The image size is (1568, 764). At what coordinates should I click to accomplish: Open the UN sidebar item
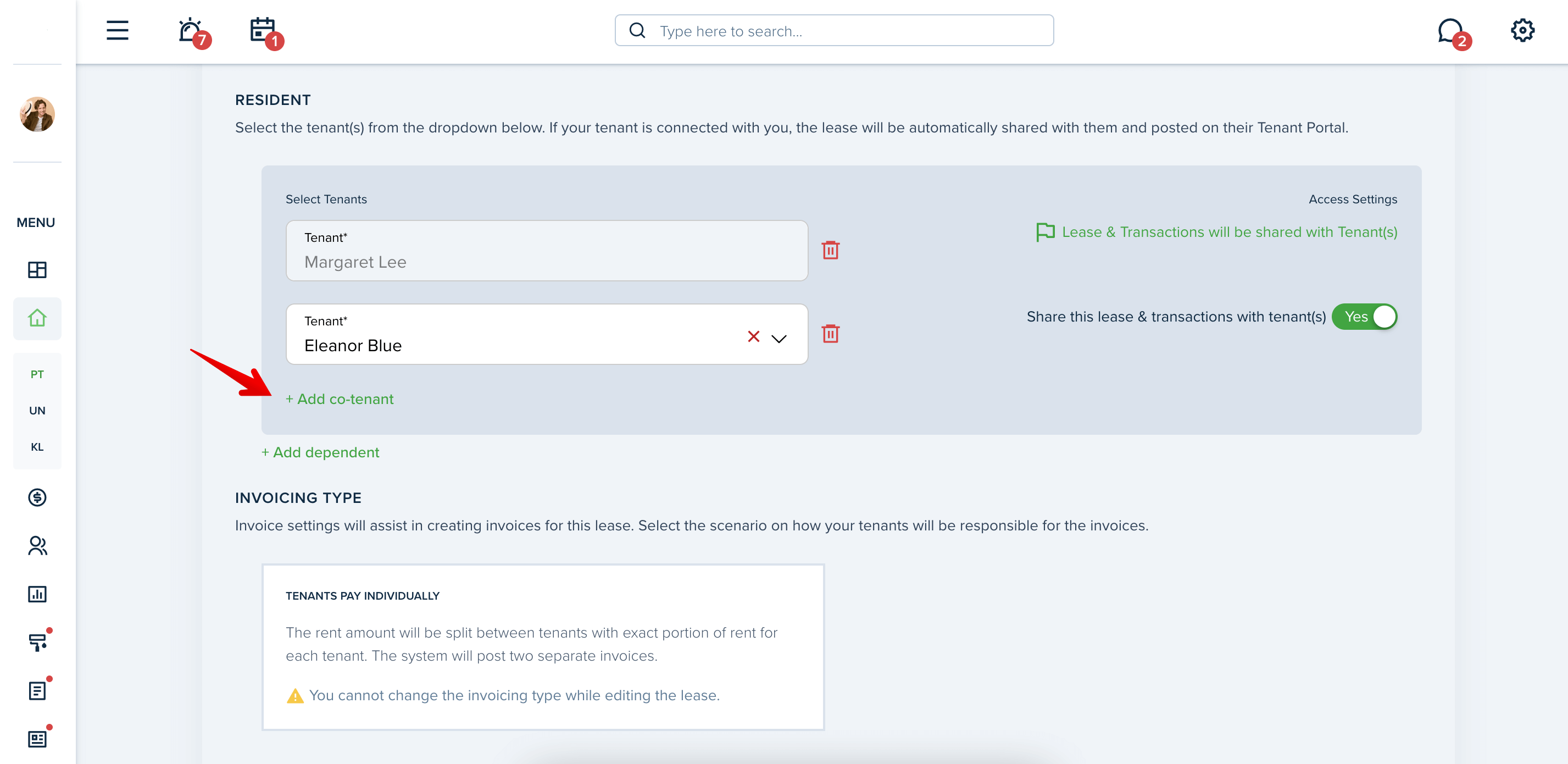pyautogui.click(x=37, y=411)
